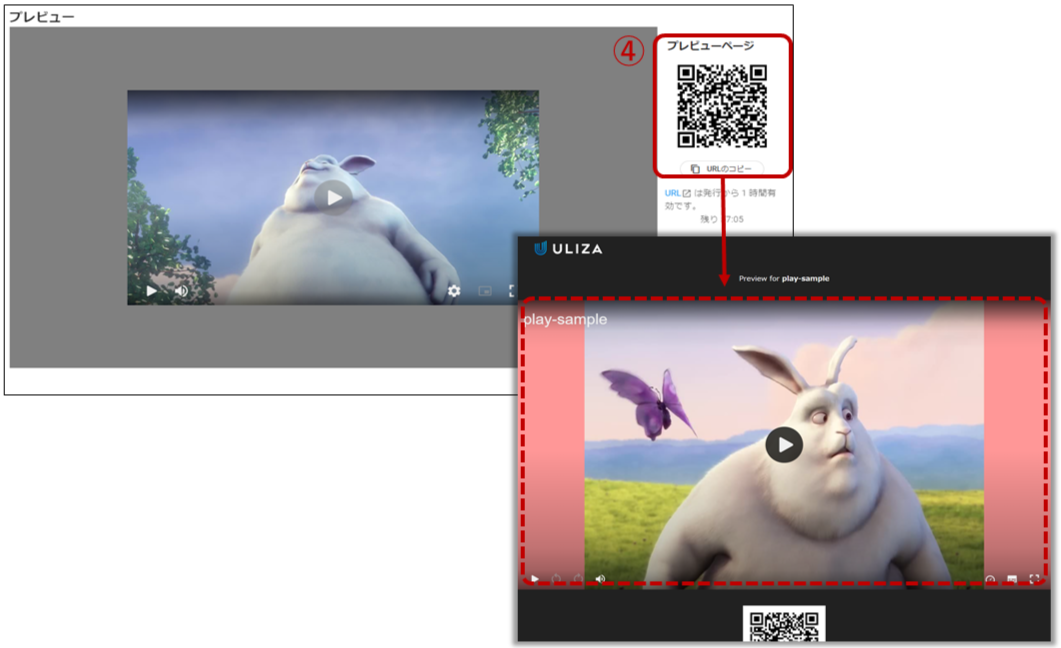Screen dimensions: 1061x648
Task: Click the playback speed icon in the play-sample player
Action: [x=990, y=579]
